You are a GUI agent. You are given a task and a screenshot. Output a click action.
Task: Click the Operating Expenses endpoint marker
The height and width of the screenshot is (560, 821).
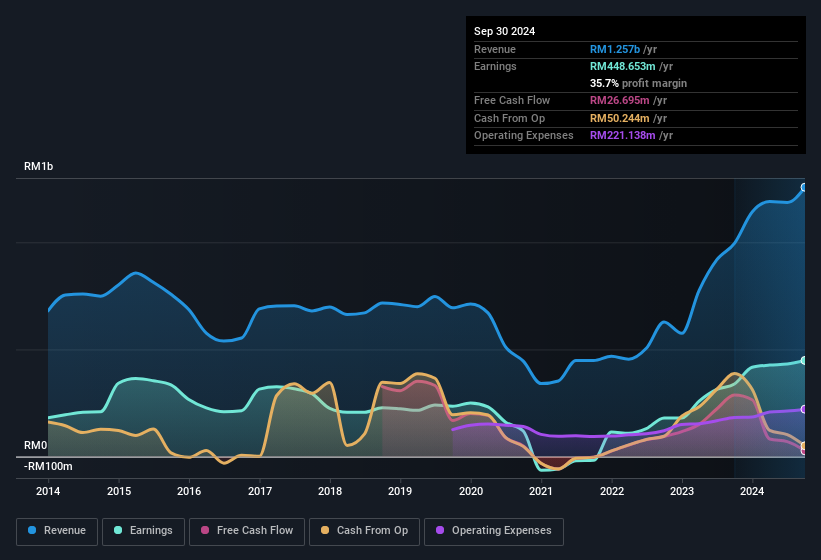coord(804,409)
